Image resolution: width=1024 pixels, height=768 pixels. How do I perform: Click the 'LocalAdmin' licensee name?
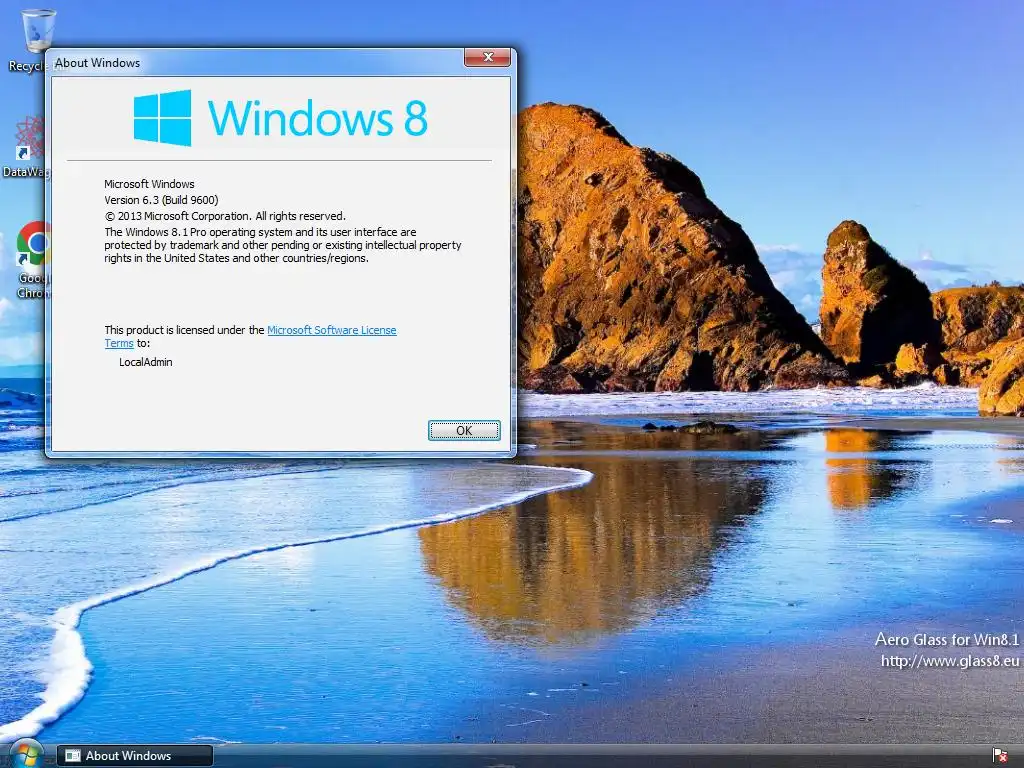146,362
